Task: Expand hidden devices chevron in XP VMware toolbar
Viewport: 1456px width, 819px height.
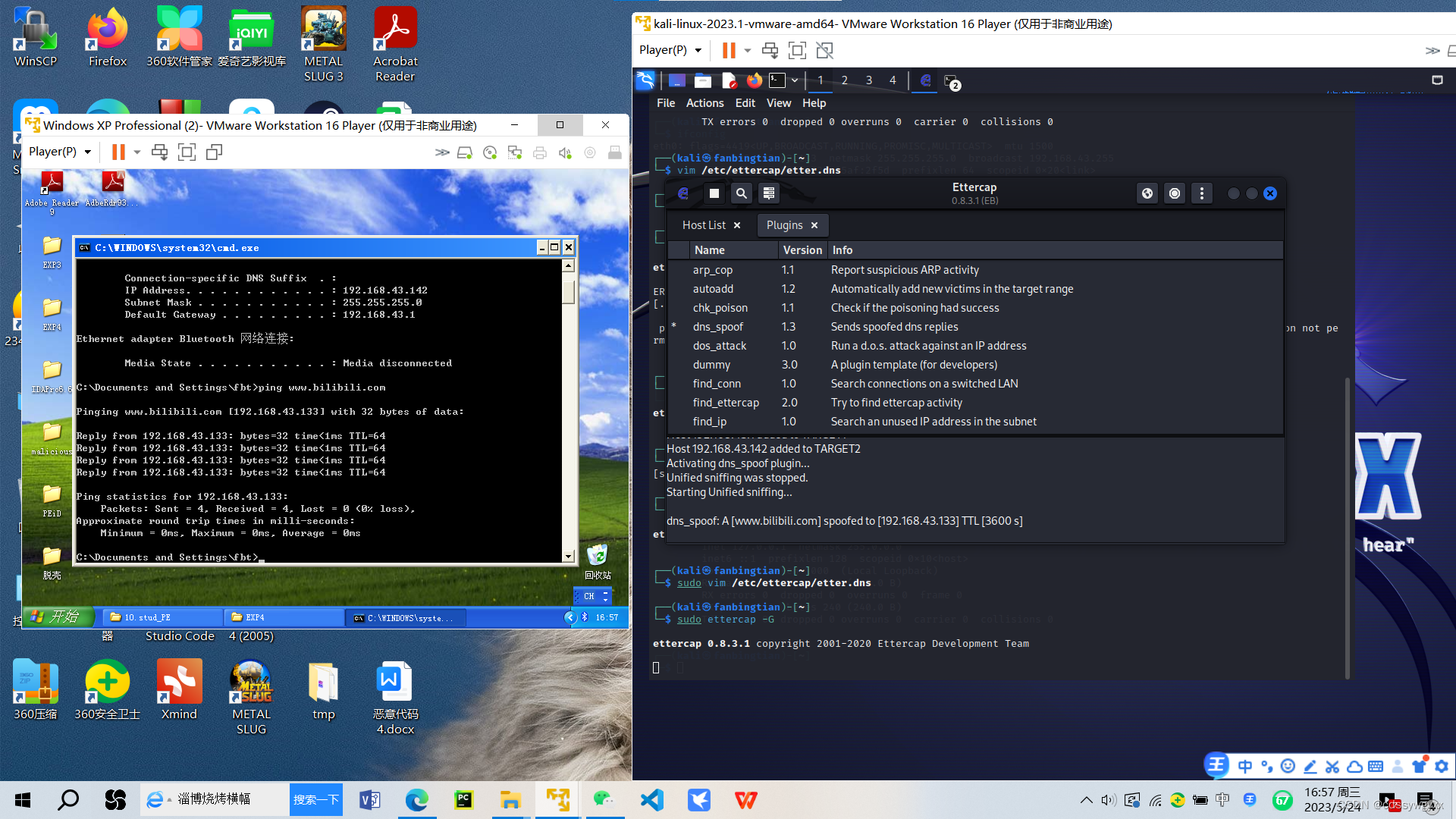Action: click(442, 152)
